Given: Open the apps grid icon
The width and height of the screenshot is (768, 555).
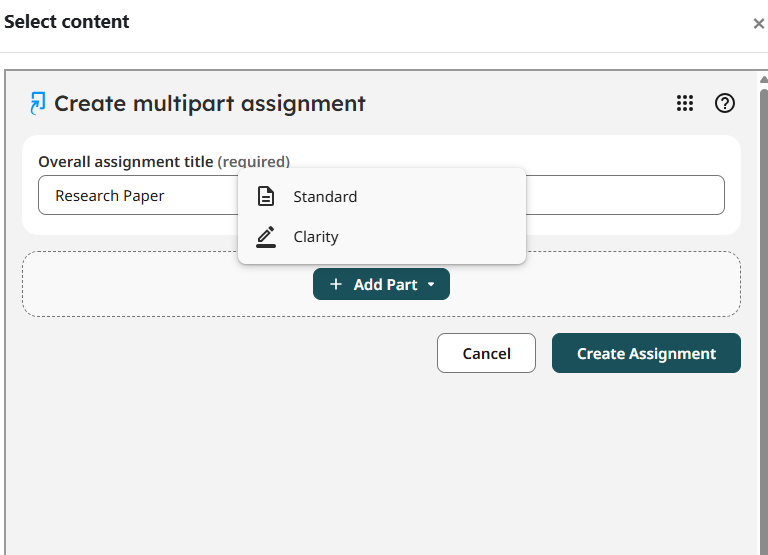Looking at the screenshot, I should tap(685, 103).
